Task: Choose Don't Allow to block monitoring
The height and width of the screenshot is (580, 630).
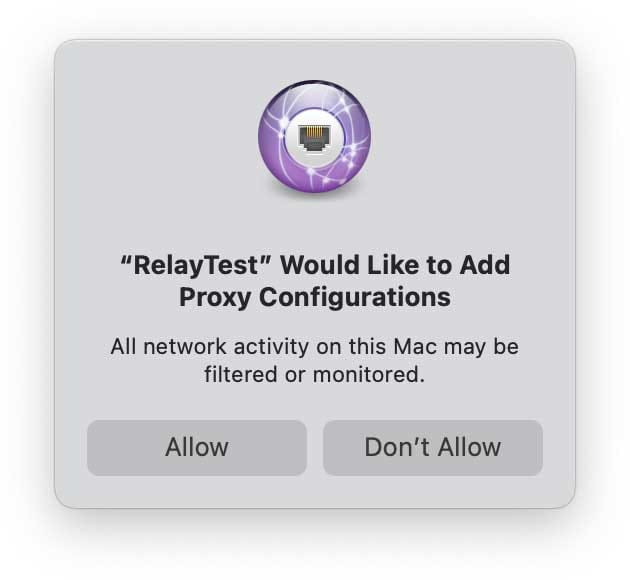Action: (x=433, y=447)
